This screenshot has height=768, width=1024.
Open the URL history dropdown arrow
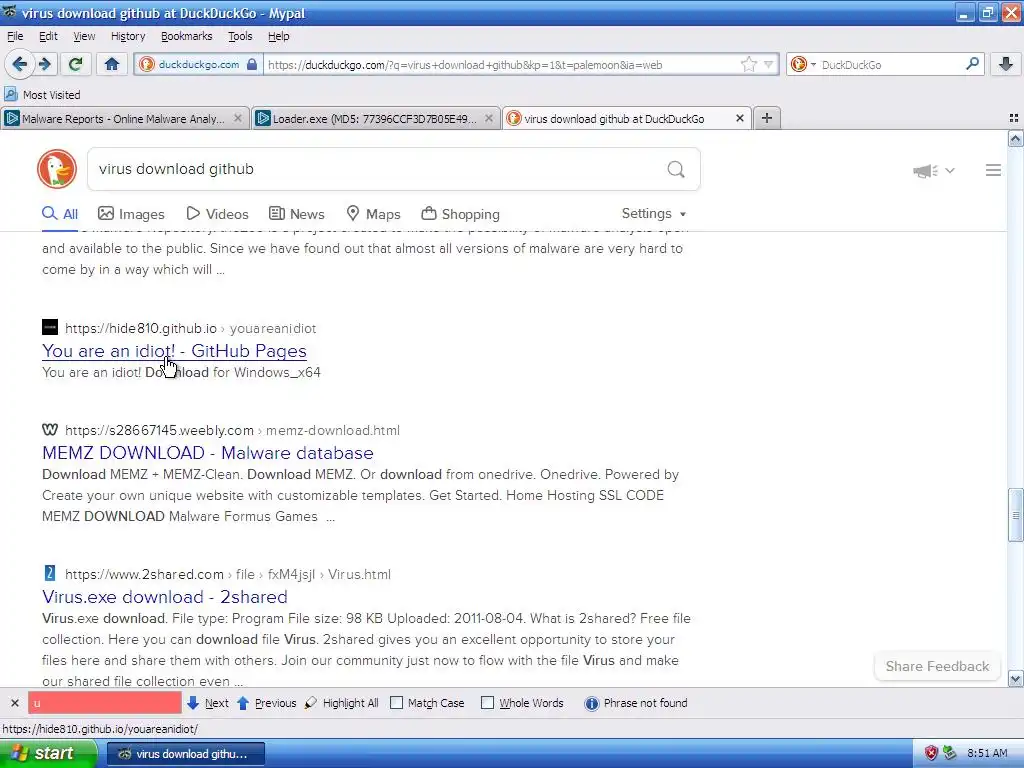click(x=769, y=64)
